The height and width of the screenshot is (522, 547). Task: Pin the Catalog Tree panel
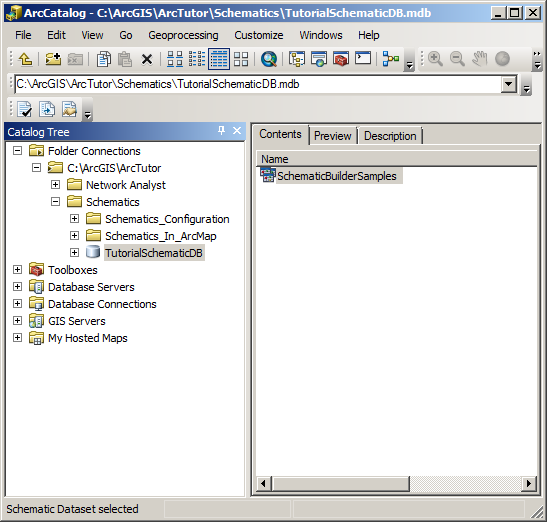click(x=221, y=131)
